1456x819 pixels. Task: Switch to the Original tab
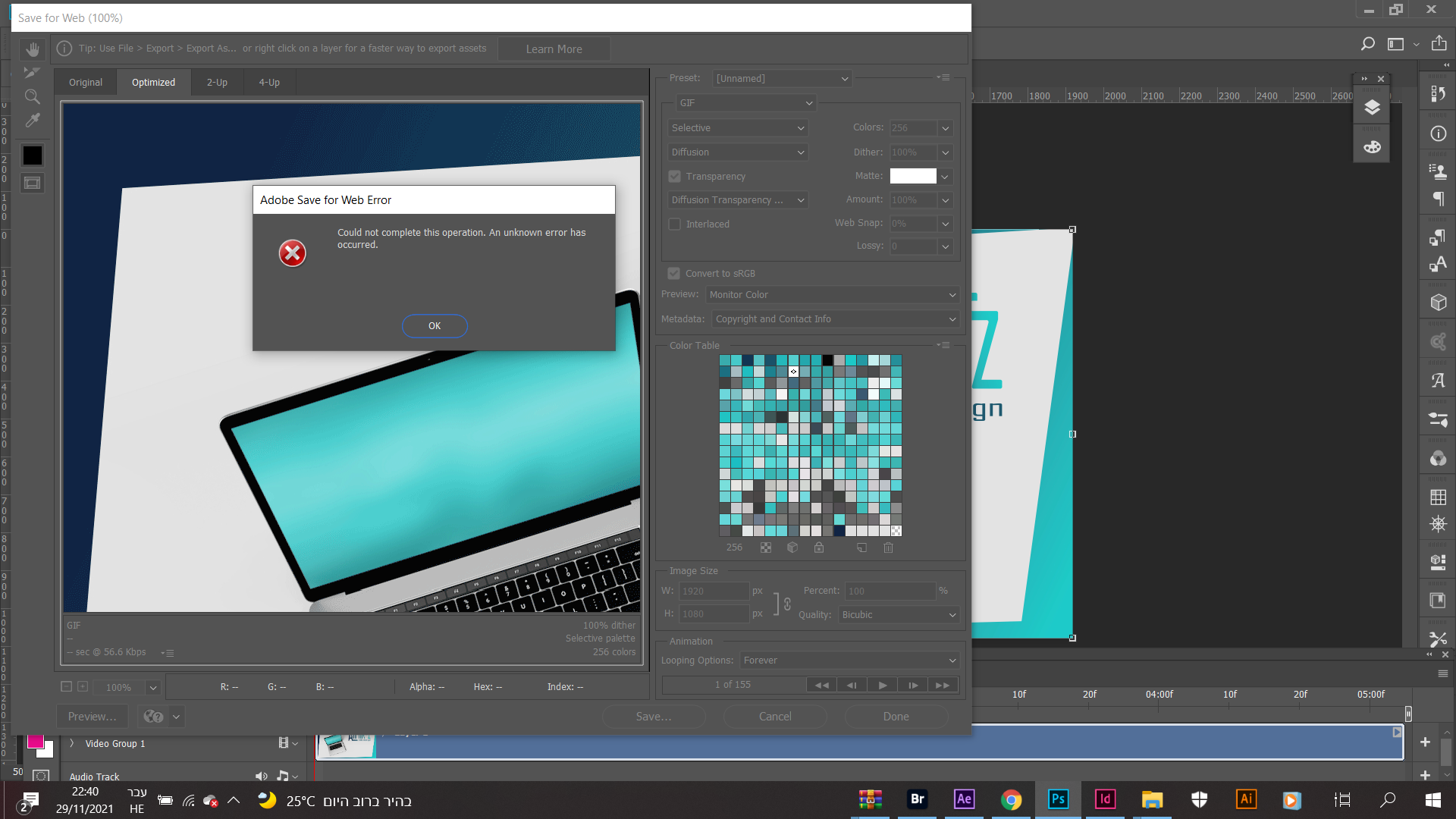tap(85, 82)
